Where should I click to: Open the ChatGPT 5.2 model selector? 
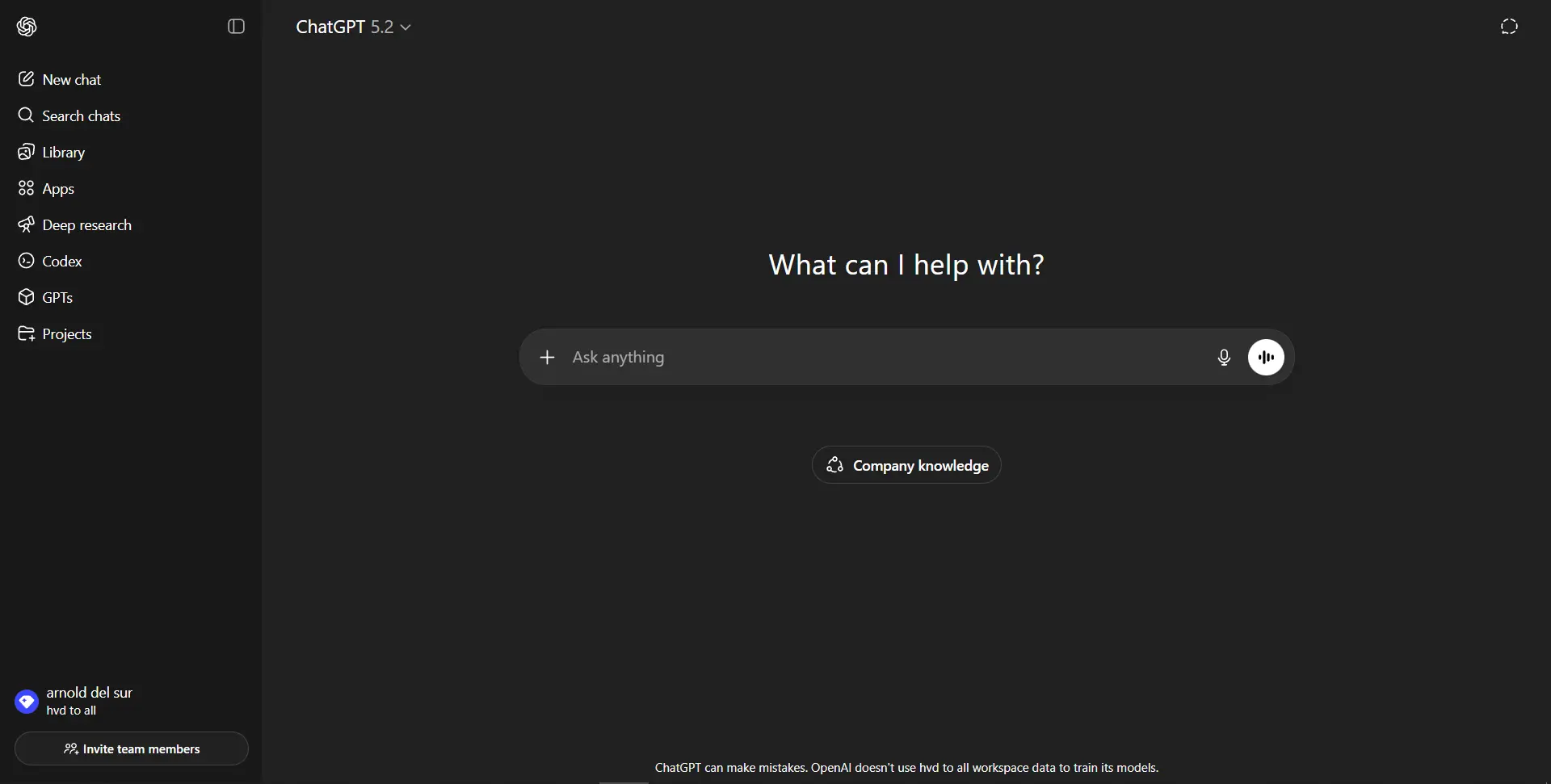(x=353, y=27)
